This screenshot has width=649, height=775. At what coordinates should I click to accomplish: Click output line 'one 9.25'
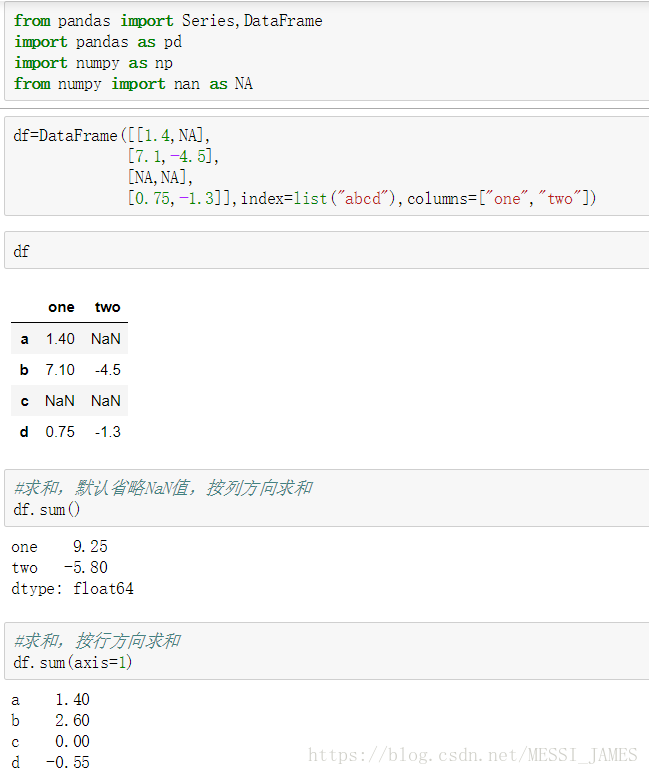(59, 547)
